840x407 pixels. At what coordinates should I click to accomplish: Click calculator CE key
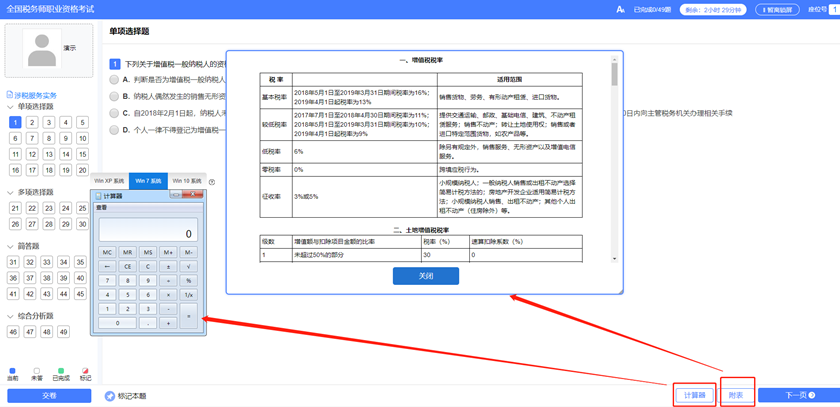click(128, 266)
